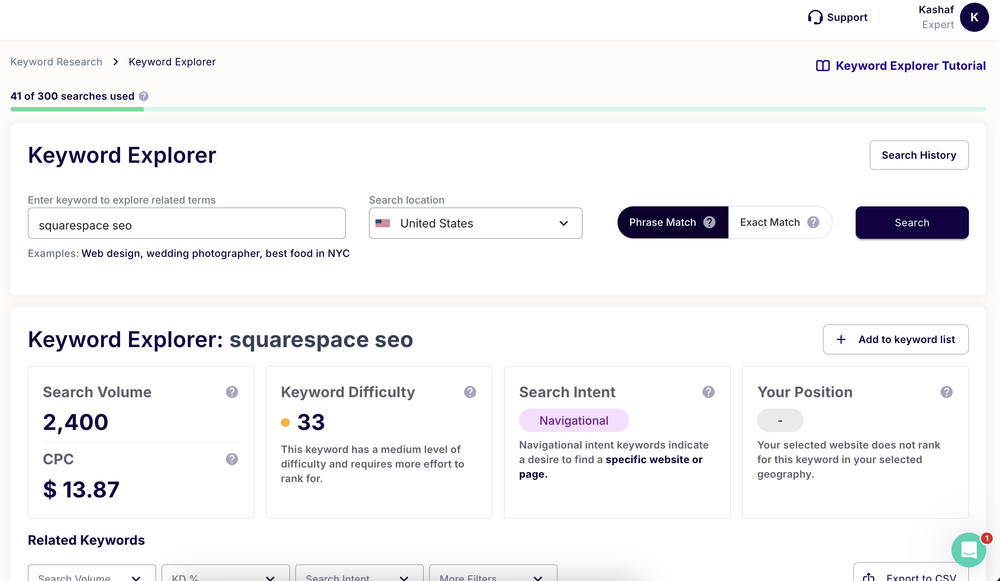The image size is (1000, 581).
Task: Click the Keyword Explorer Tutorial book icon
Action: [823, 66]
